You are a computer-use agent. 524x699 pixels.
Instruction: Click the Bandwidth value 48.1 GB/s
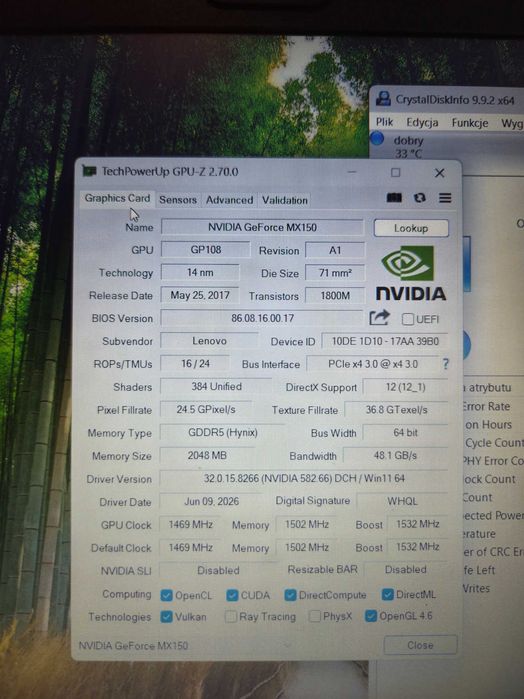395,455
